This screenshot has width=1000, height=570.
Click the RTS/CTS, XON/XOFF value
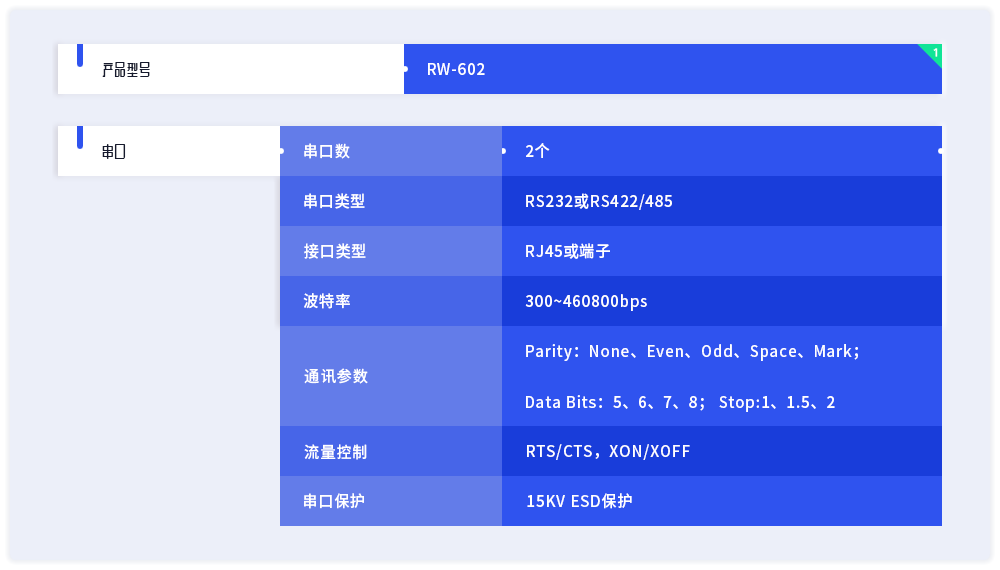click(608, 451)
